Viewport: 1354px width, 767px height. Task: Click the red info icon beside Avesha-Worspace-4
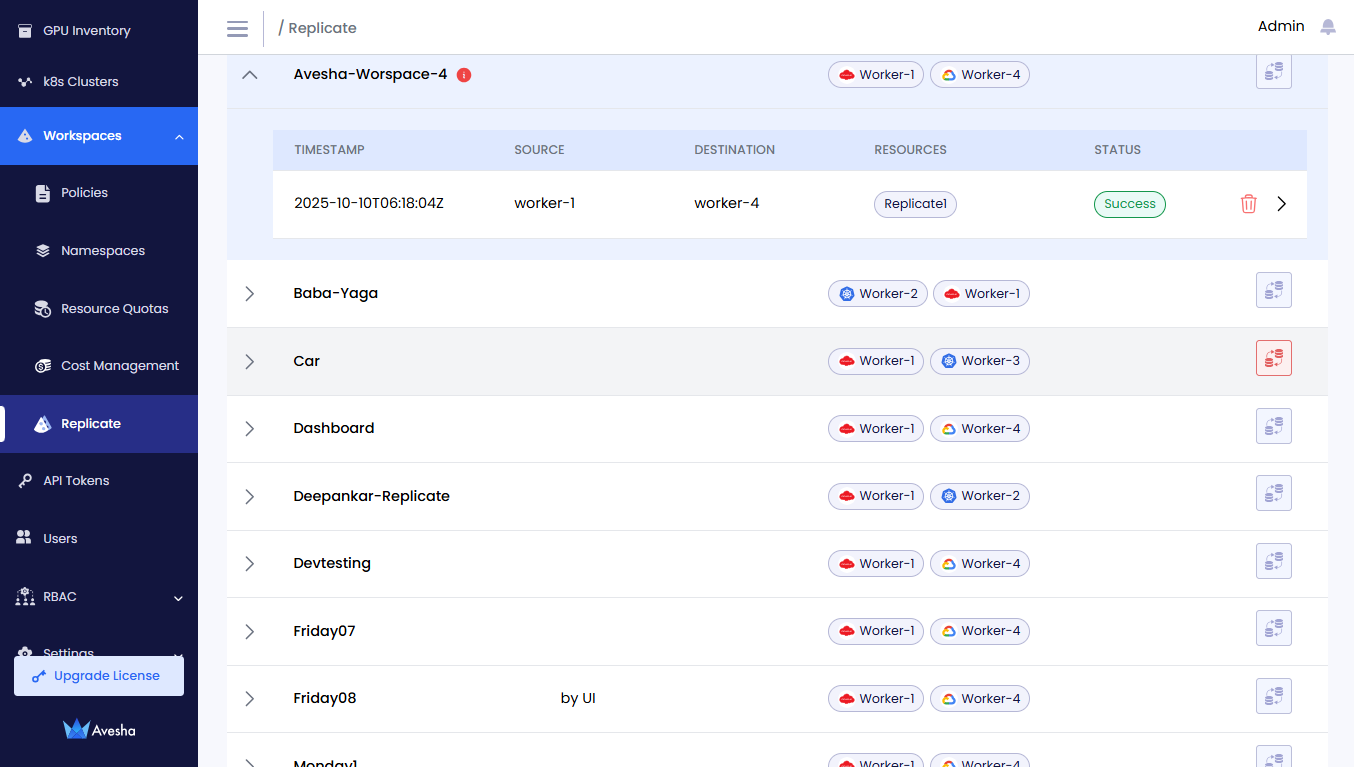tap(464, 75)
